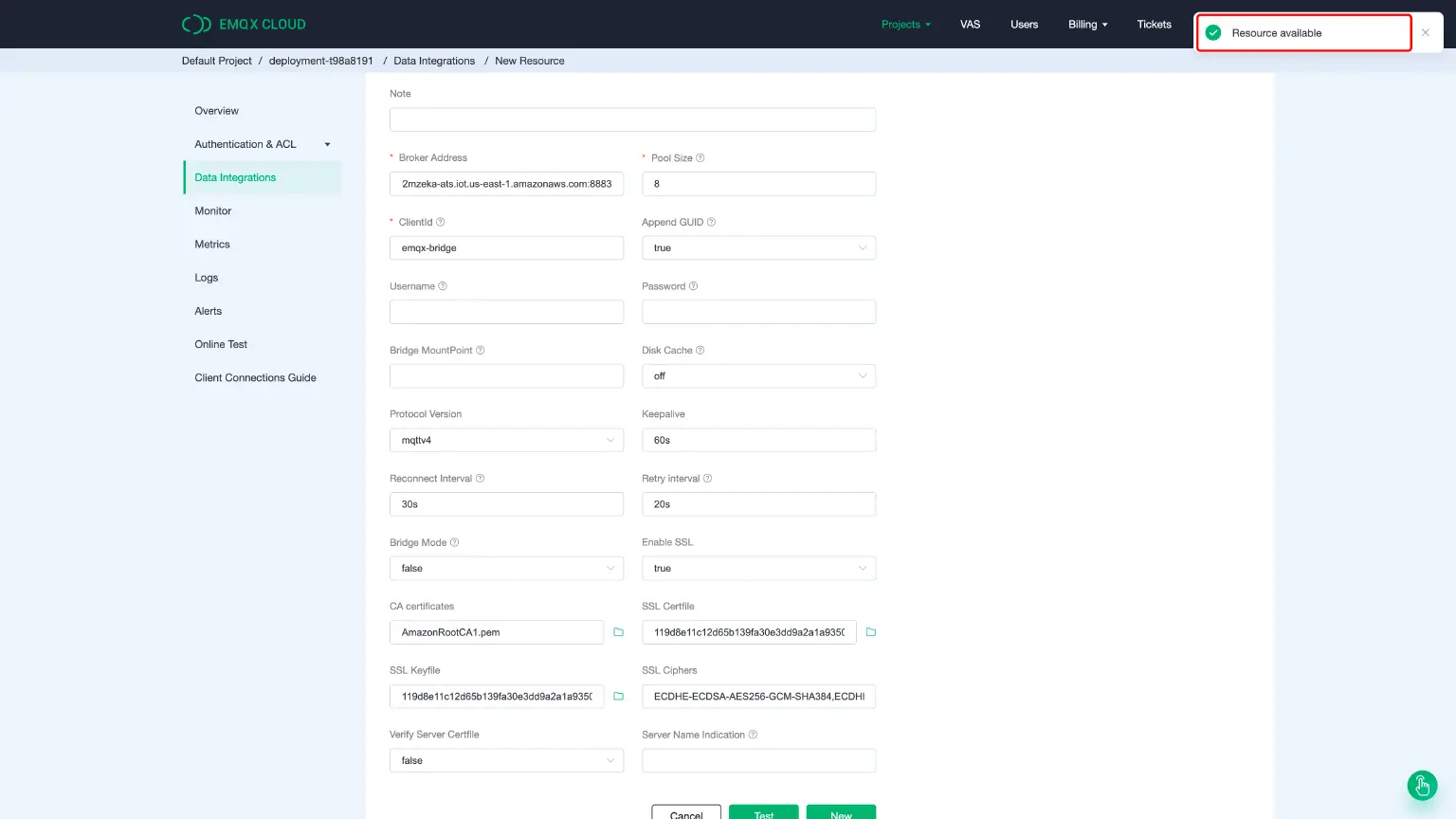
Task: Open folder icon beside SSL Keyfile field
Action: (x=618, y=696)
